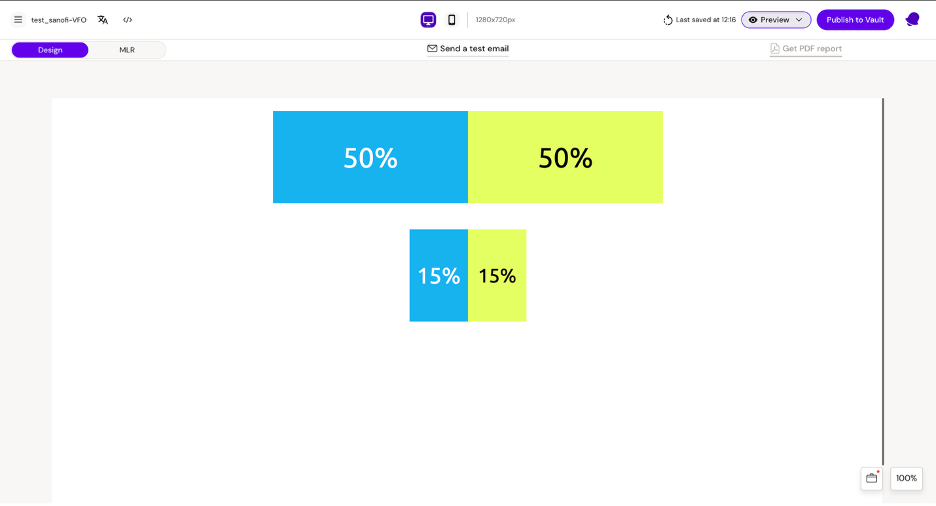936x506 pixels.
Task: Open the 100% zoom level control
Action: (x=906, y=478)
